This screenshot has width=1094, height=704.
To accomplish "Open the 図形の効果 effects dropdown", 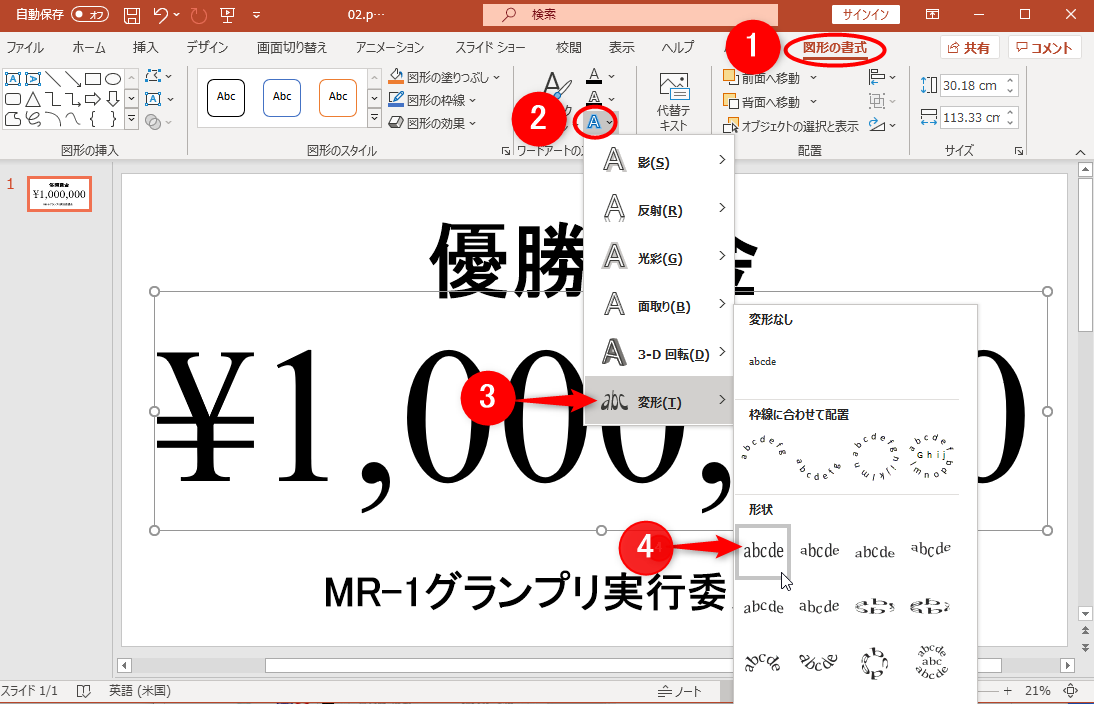I will [x=433, y=123].
